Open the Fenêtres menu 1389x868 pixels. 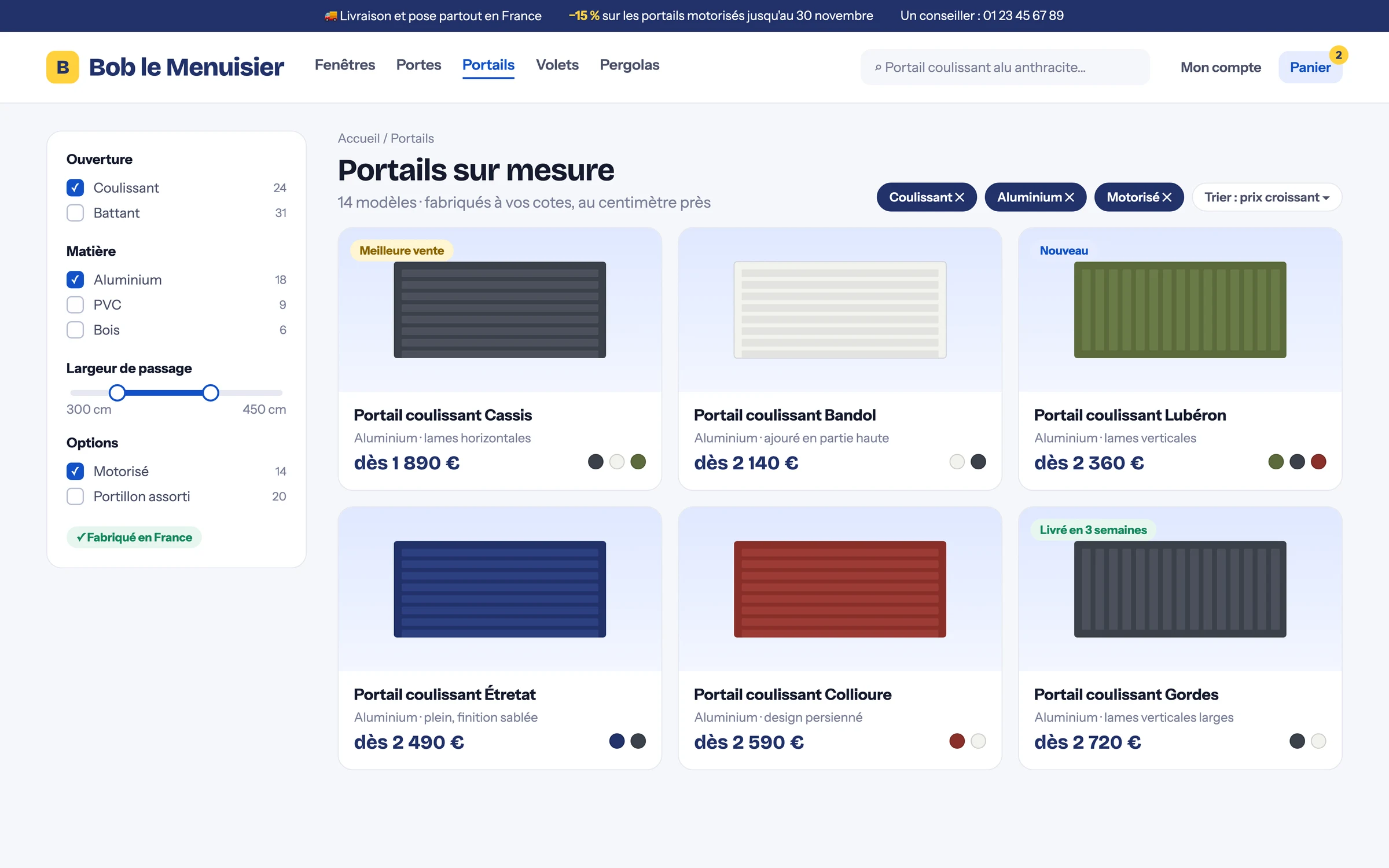pyautogui.click(x=345, y=65)
